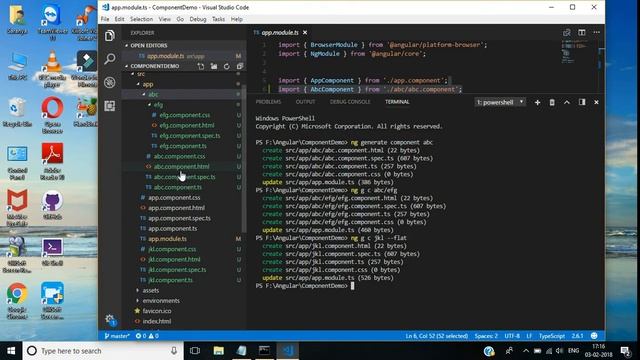Viewport: 640px width, 360px height.
Task: Open abc.component.html in Explorer
Action: (182, 167)
